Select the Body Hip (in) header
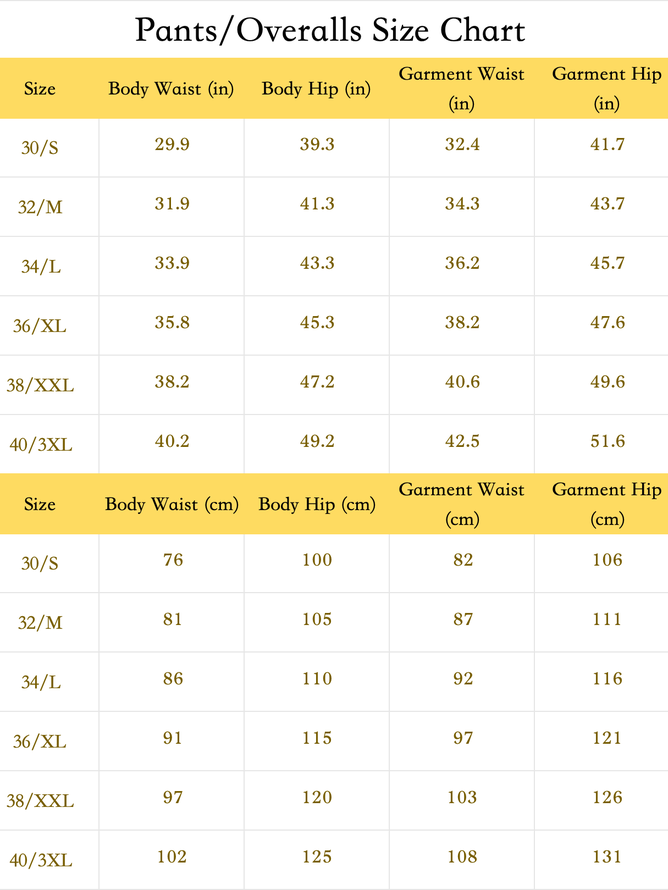Viewport: 668px width, 890px height. coord(316,89)
